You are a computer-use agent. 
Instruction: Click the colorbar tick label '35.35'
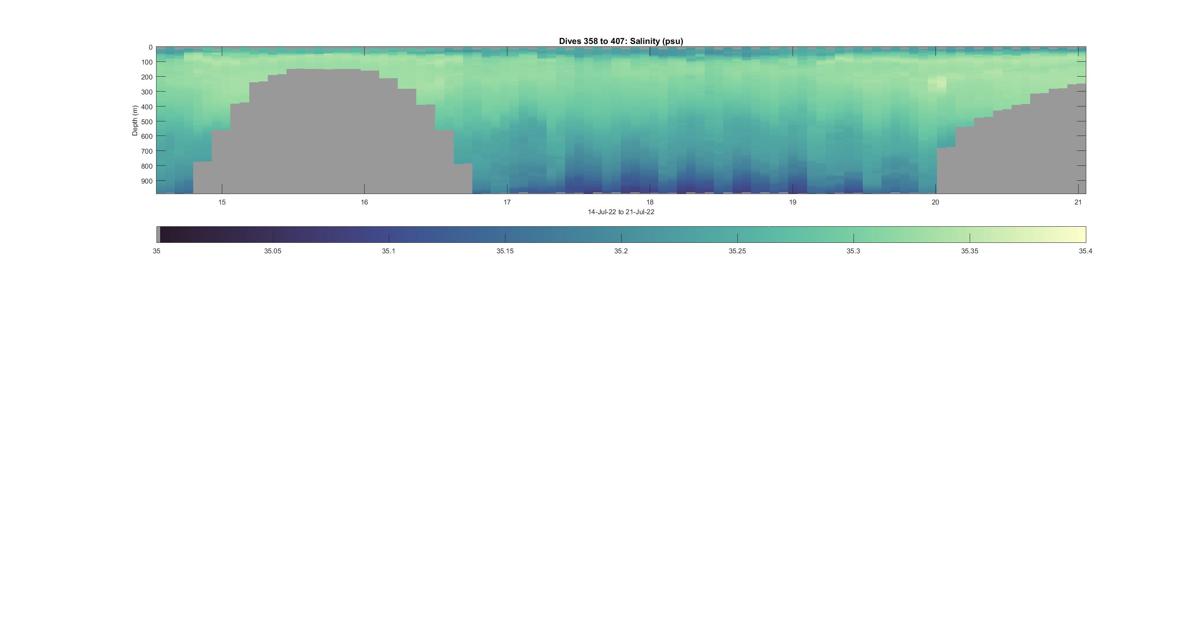tap(969, 252)
